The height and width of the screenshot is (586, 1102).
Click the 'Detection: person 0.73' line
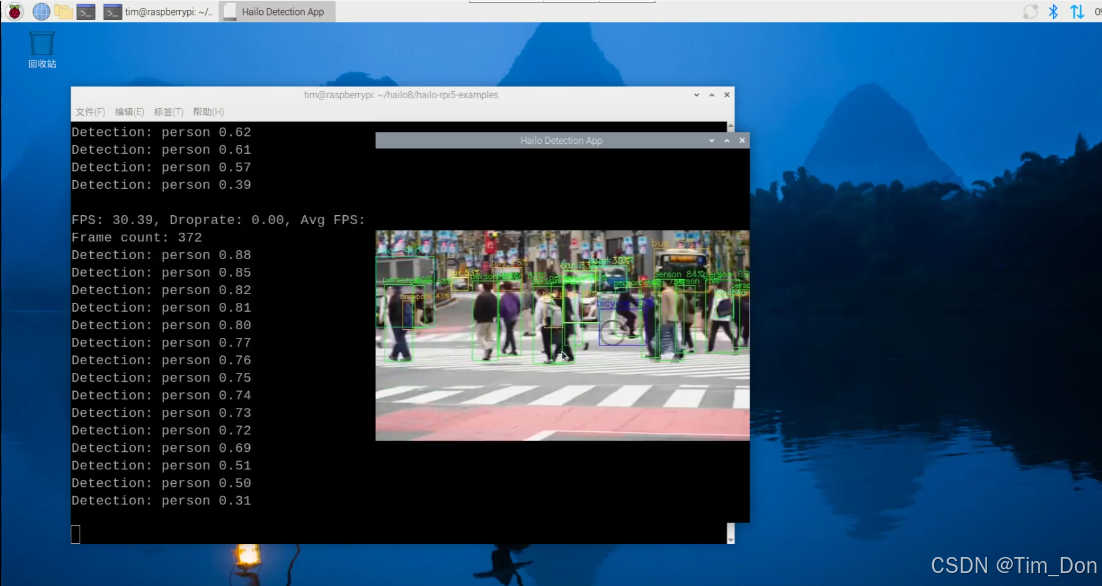point(161,413)
